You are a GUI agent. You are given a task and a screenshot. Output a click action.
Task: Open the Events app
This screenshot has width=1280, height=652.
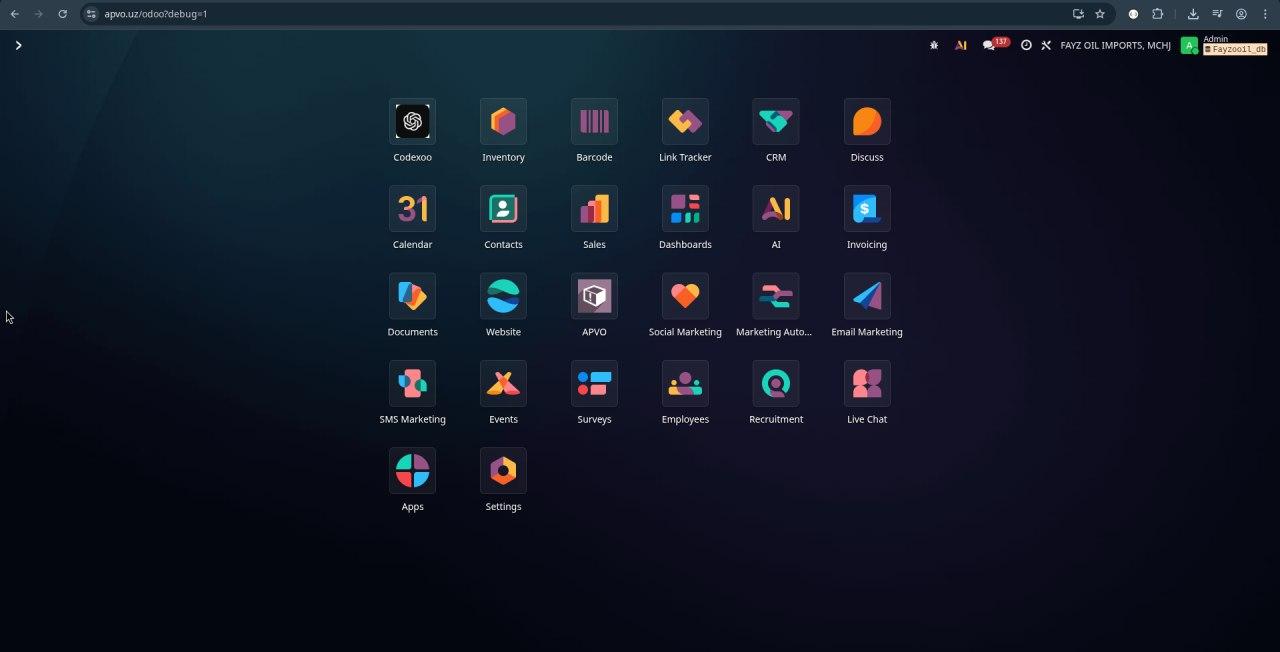(503, 384)
